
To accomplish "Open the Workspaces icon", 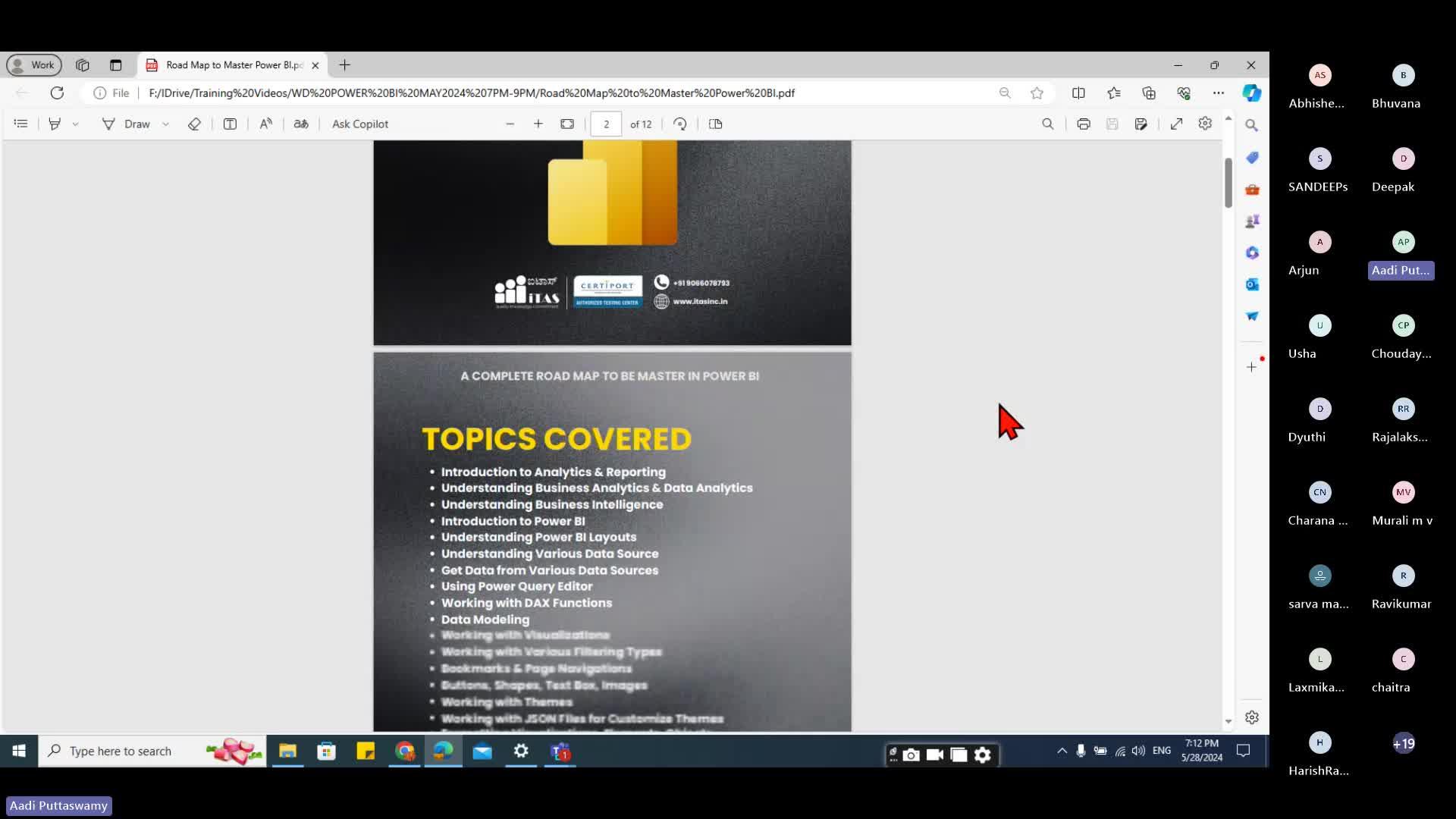I will [x=83, y=64].
